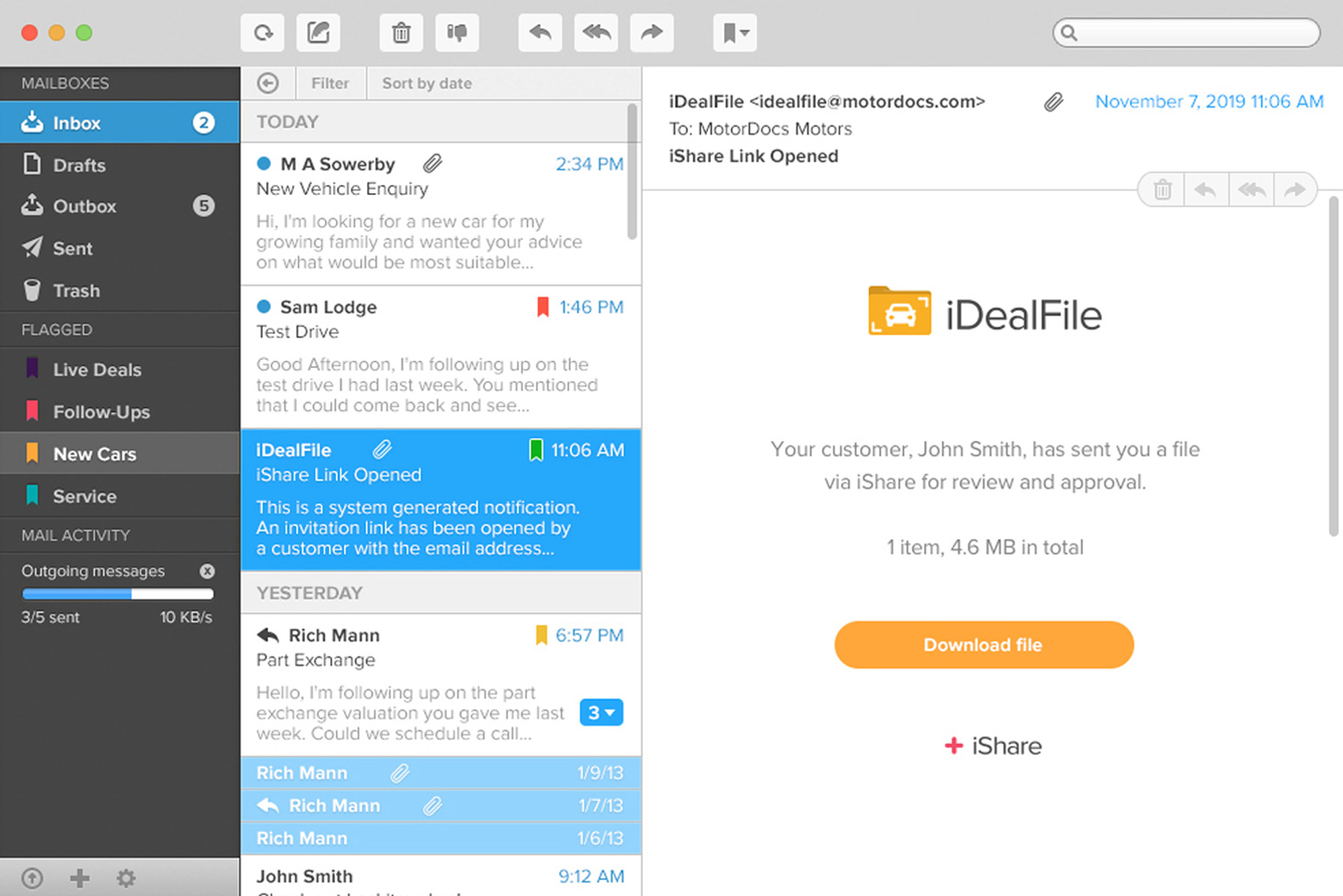Open the Inbox mailbox

click(x=119, y=122)
